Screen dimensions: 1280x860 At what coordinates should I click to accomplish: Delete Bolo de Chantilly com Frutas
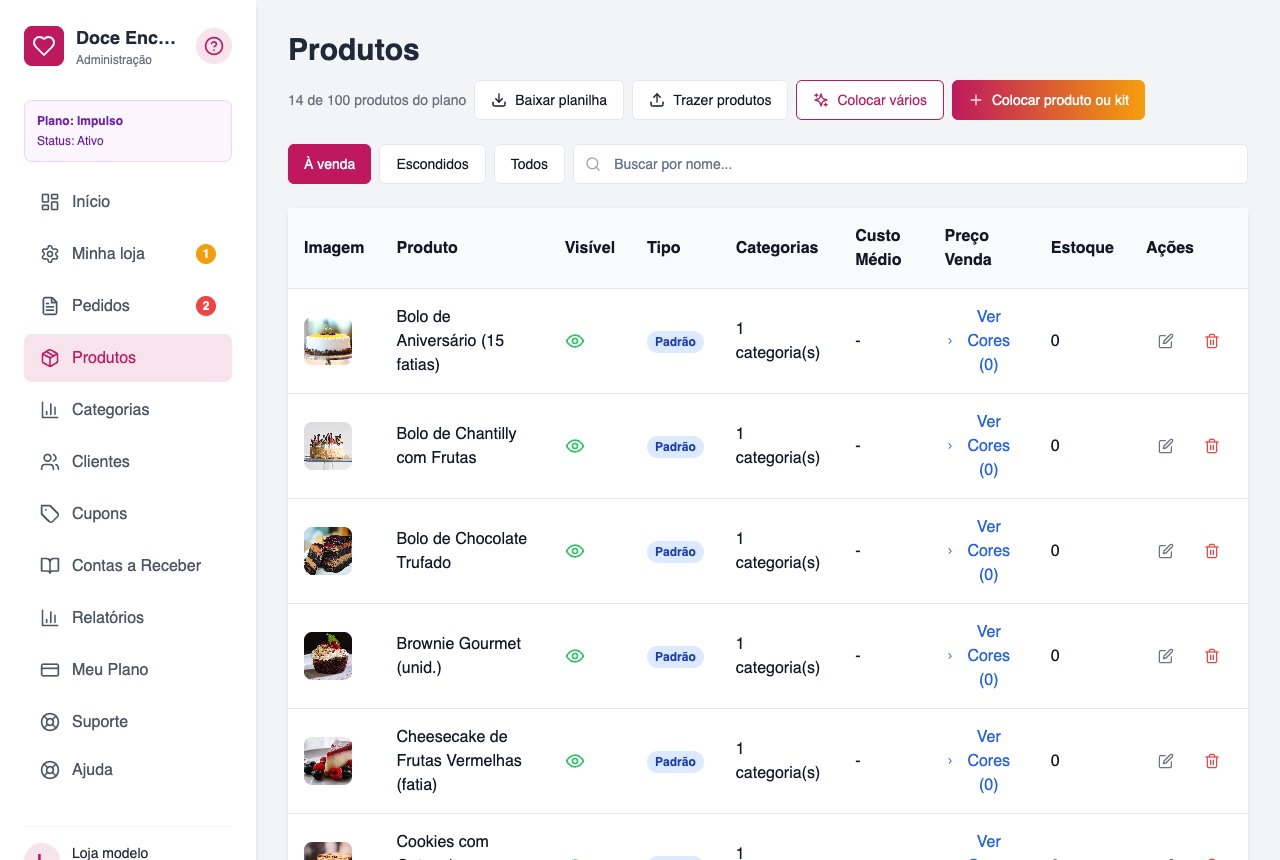pos(1212,446)
